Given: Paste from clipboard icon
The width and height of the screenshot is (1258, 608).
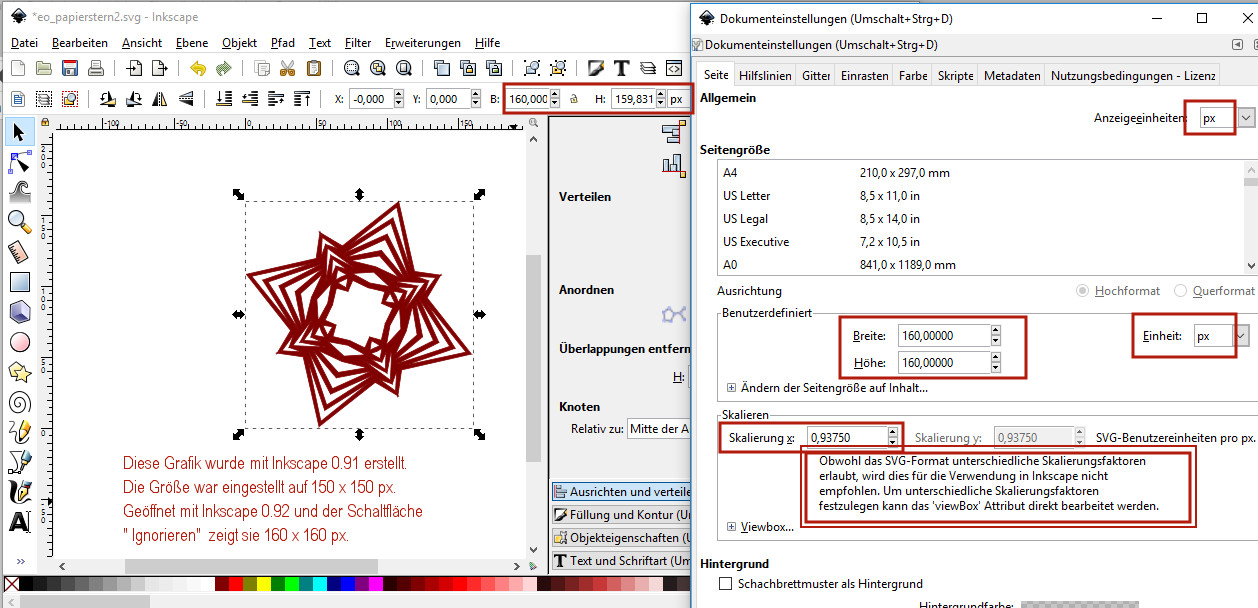Looking at the screenshot, I should [314, 68].
